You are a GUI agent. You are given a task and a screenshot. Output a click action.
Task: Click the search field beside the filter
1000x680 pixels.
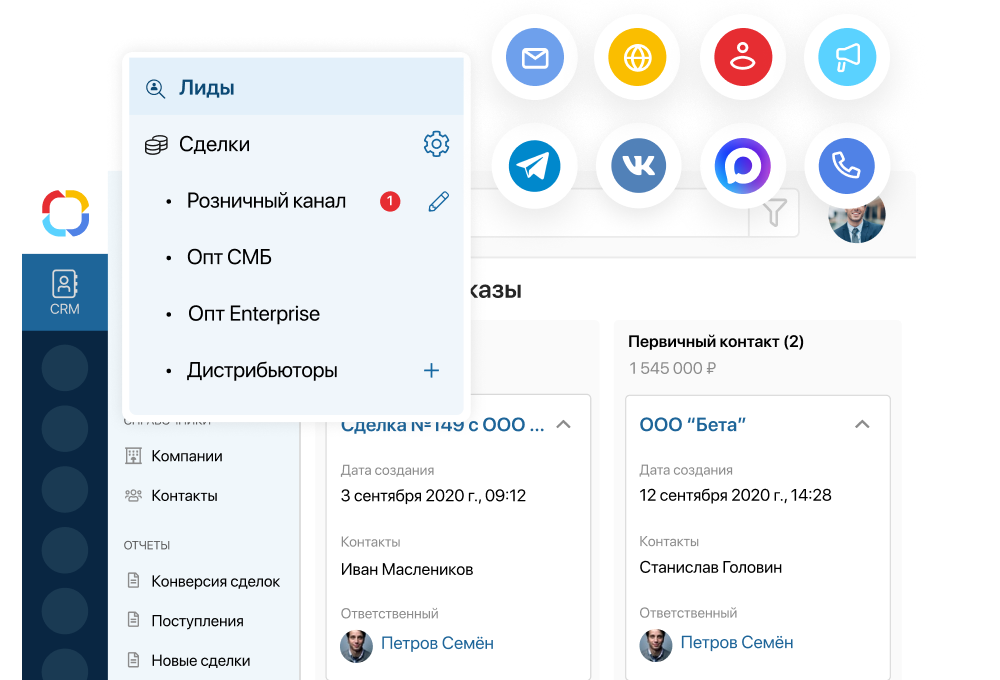(609, 213)
